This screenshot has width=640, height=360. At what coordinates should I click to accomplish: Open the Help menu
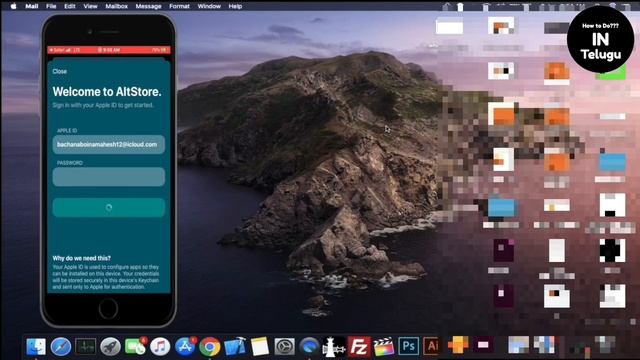tap(235, 6)
